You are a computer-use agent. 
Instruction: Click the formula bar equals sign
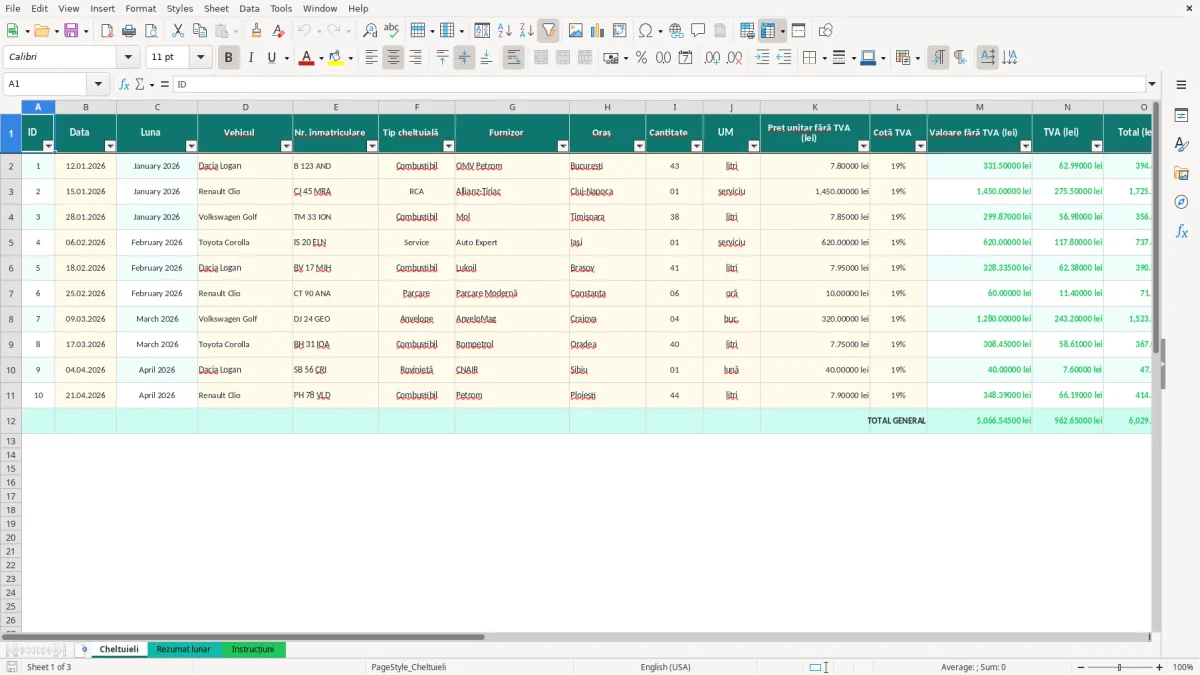pos(165,84)
